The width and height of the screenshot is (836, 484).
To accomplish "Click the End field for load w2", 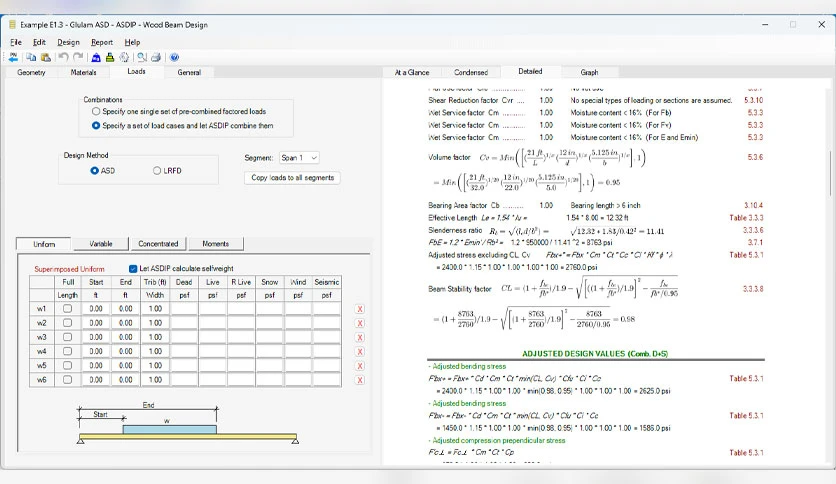I will [126, 323].
